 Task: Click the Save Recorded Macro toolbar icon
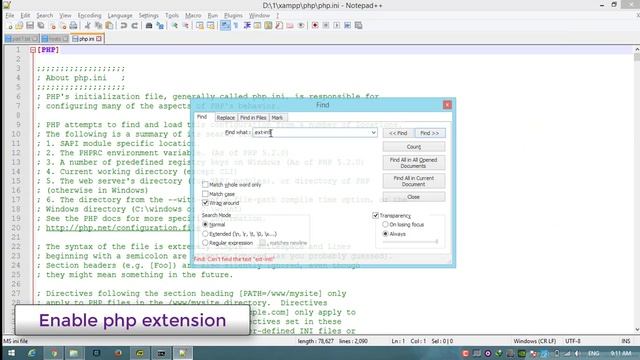pos(358,26)
